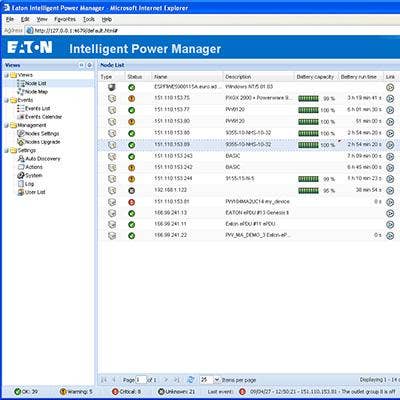The height and width of the screenshot is (400, 400).
Task: Collapse the Views side panel
Action: [82, 65]
